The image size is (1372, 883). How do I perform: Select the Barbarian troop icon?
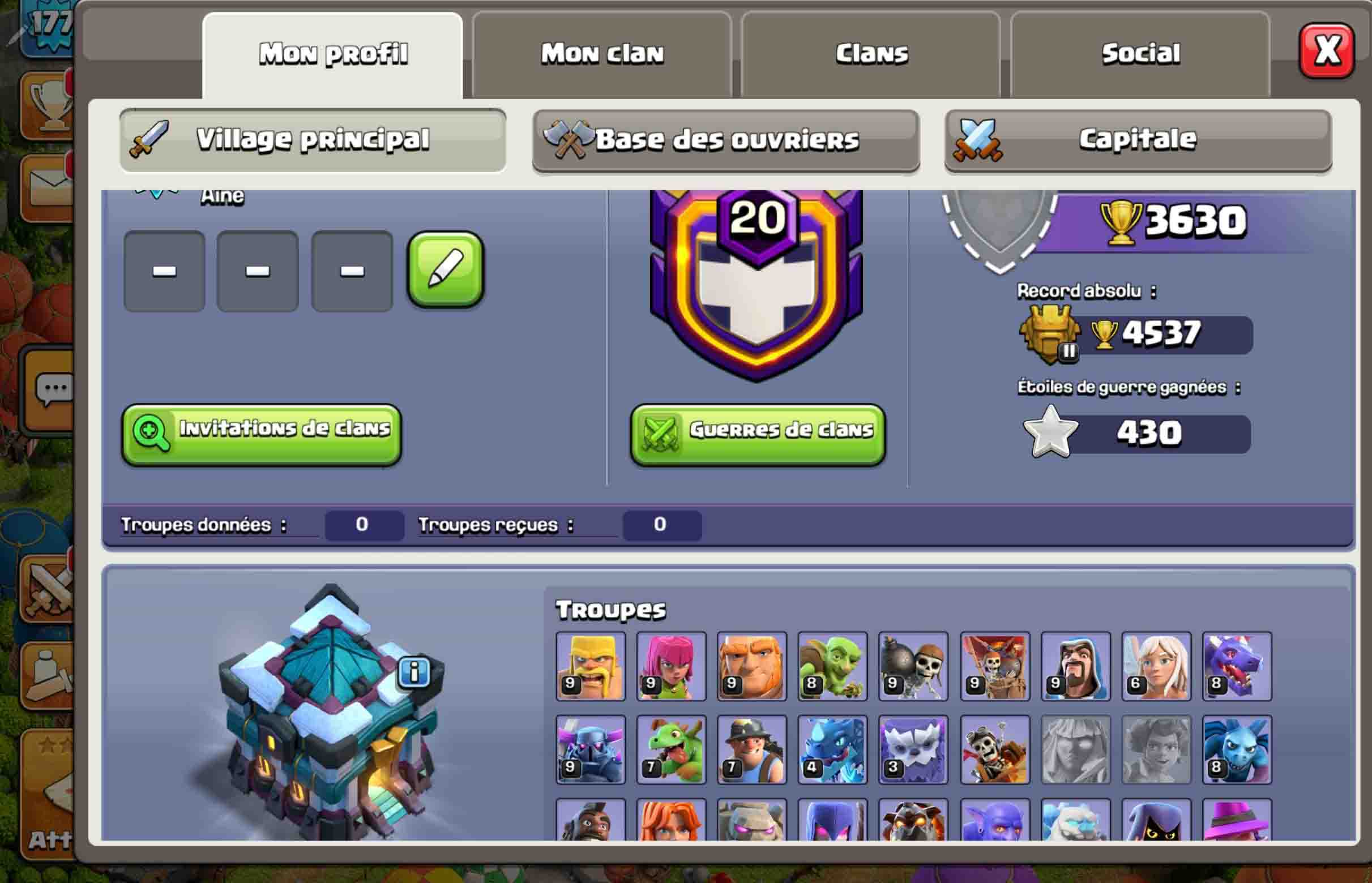590,666
